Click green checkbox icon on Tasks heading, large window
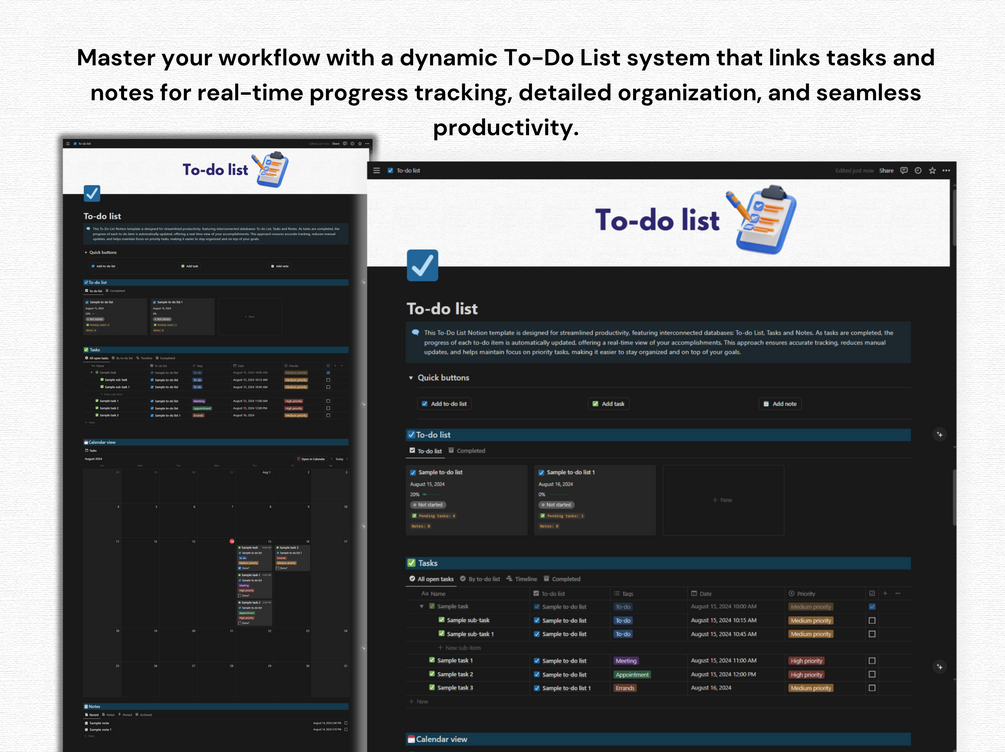Screen dimensions: 1005x752 pyautogui.click(x=411, y=563)
